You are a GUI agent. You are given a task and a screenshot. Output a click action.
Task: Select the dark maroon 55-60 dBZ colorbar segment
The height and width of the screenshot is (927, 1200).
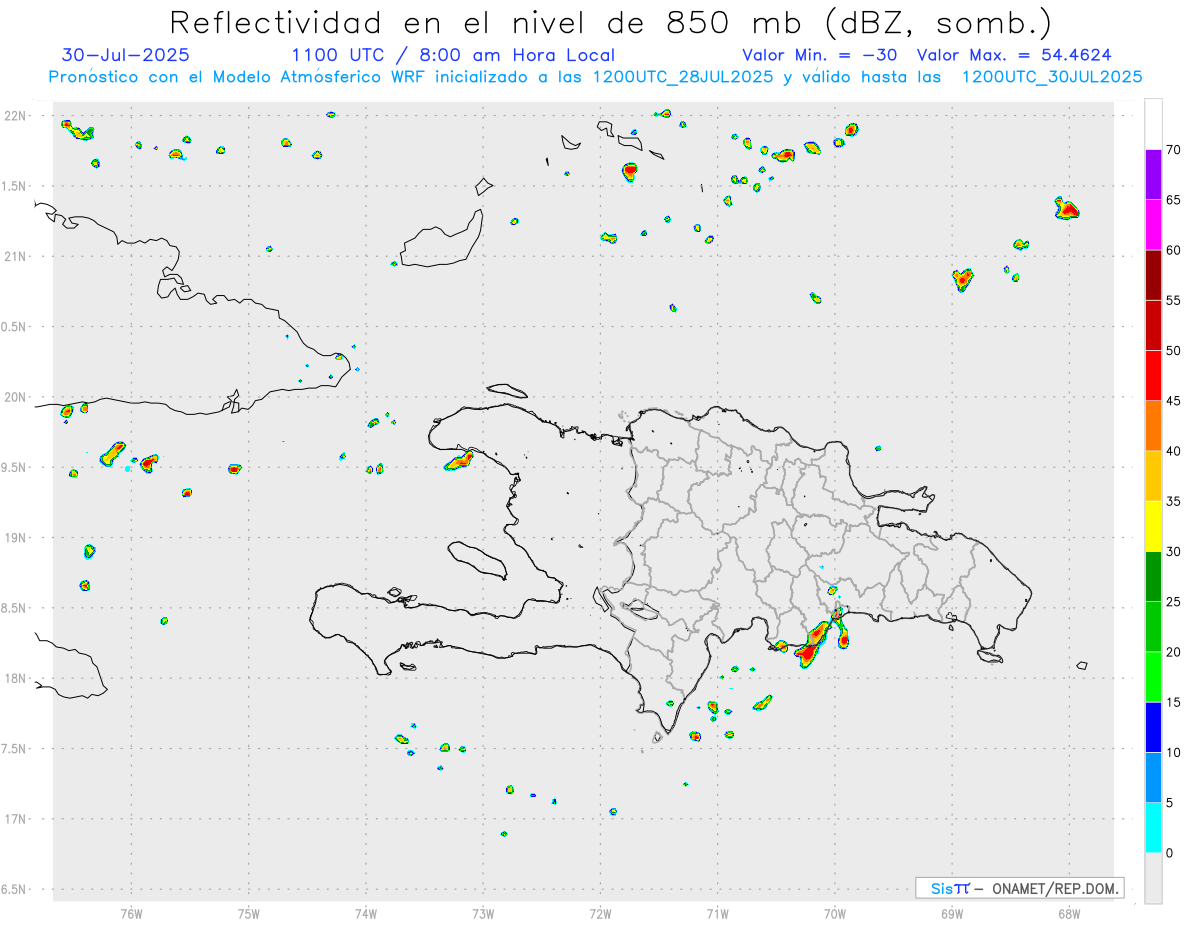[x=1153, y=275]
